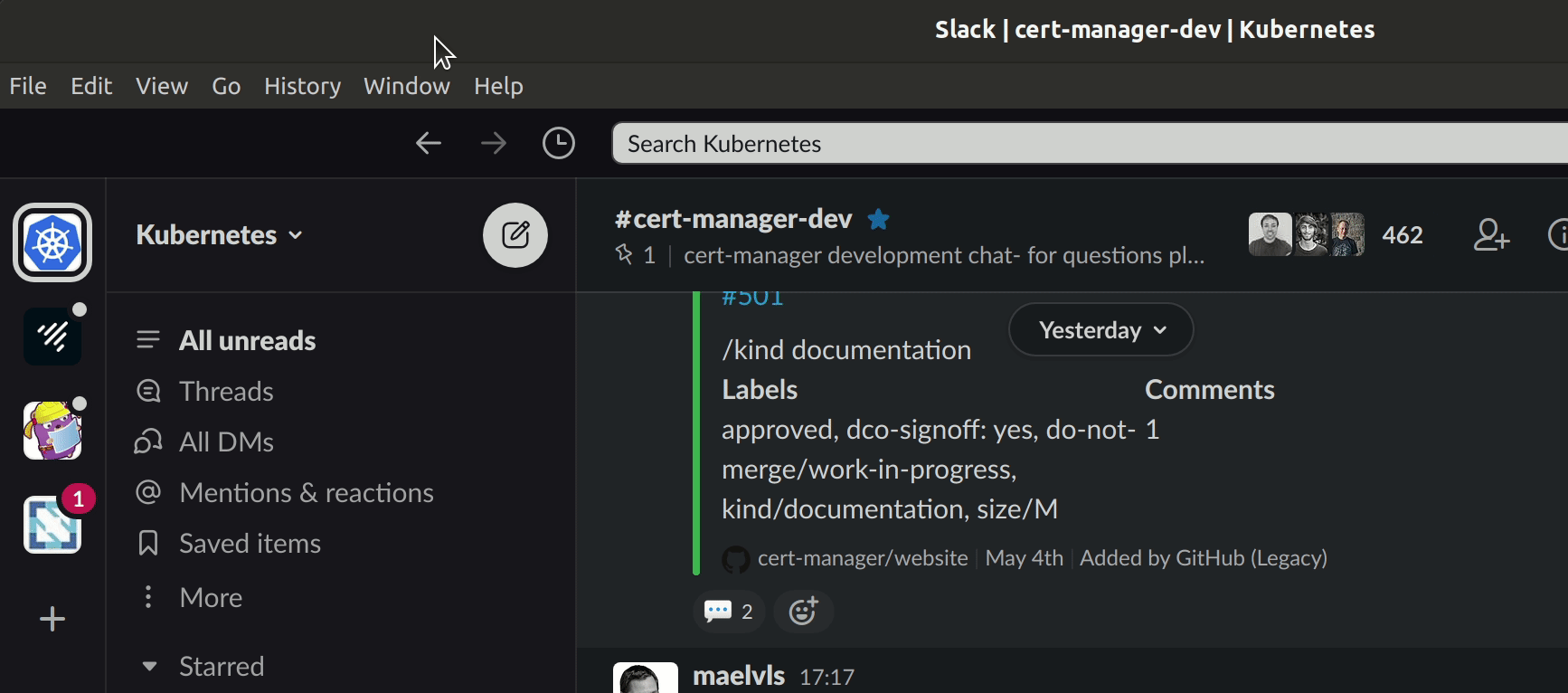Screen dimensions: 1568x693
Task: Open the Kubernetes workspace dropdown menu
Action: coord(219,235)
